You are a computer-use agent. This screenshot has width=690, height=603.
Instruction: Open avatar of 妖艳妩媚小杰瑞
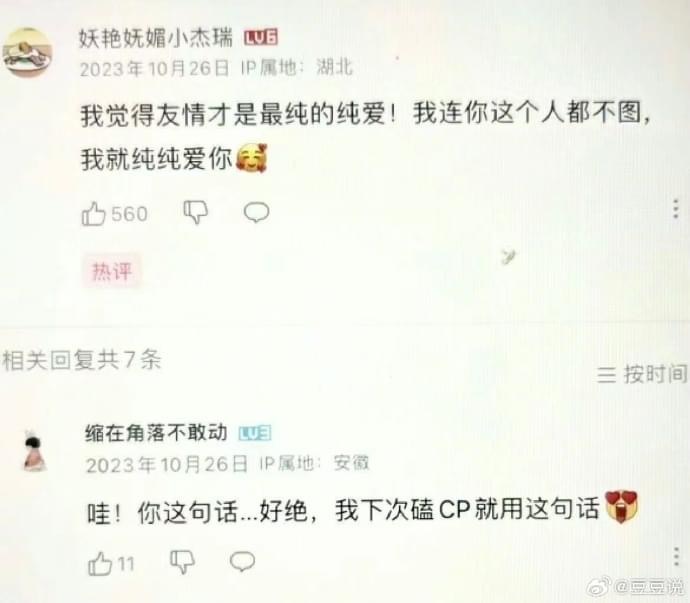coord(27,52)
